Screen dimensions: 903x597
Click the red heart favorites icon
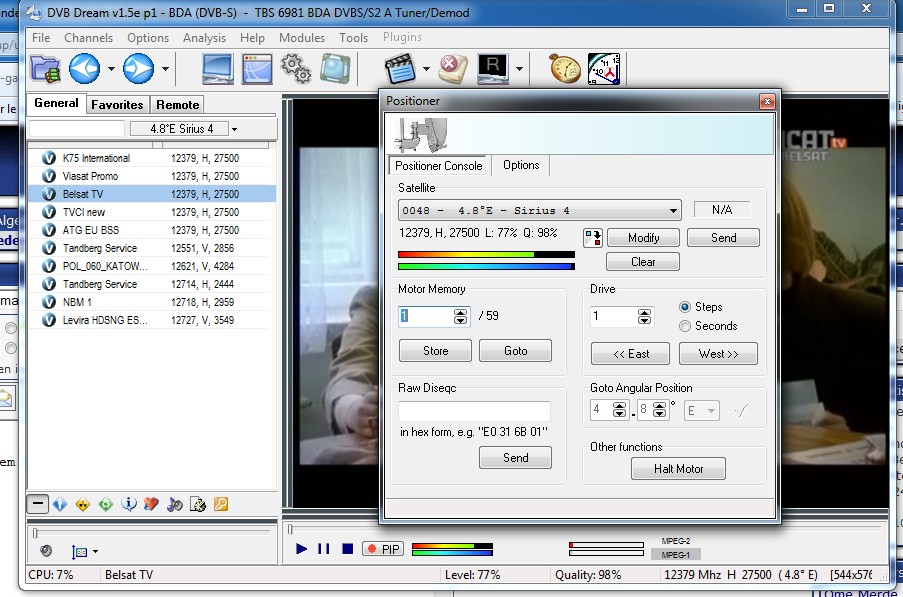tap(151, 505)
